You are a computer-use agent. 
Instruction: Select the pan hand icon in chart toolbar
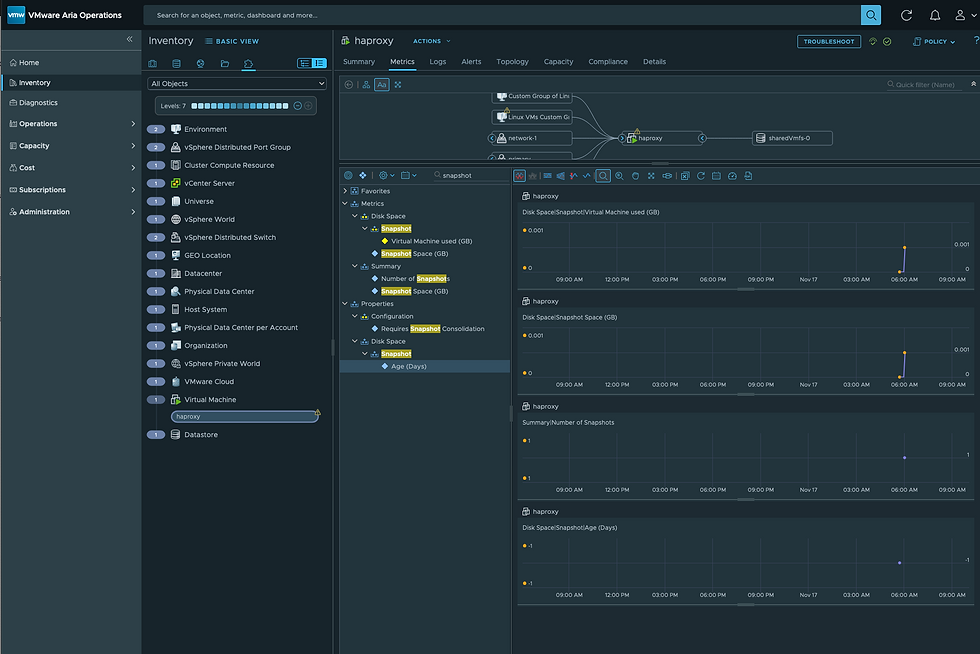click(x=634, y=175)
